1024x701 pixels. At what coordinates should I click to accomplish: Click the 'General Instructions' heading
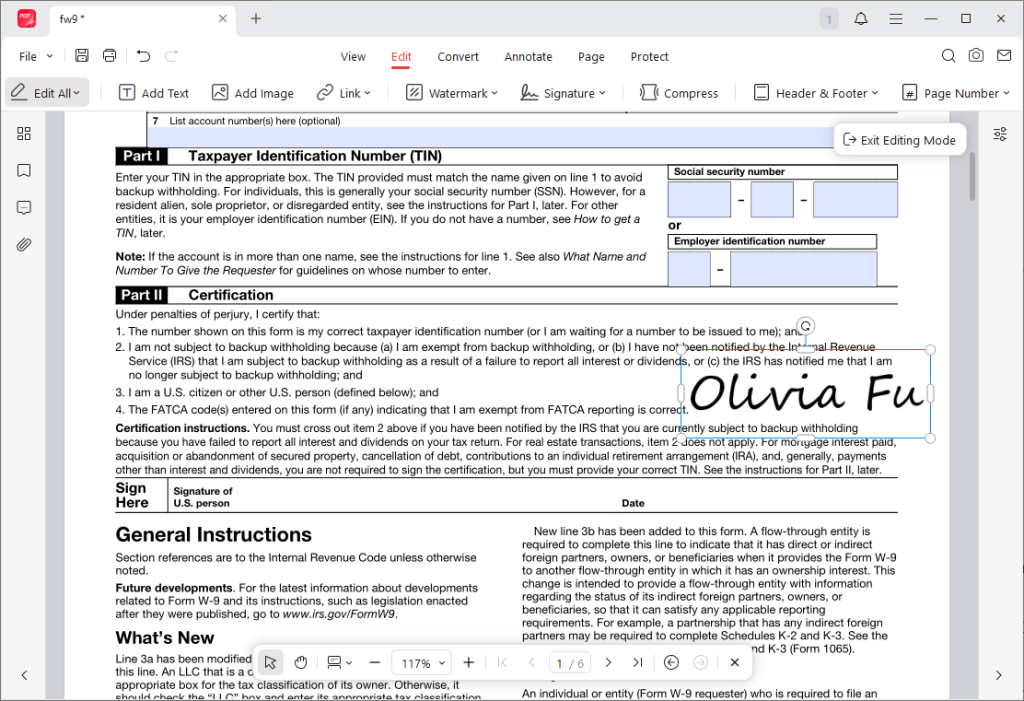tap(214, 534)
